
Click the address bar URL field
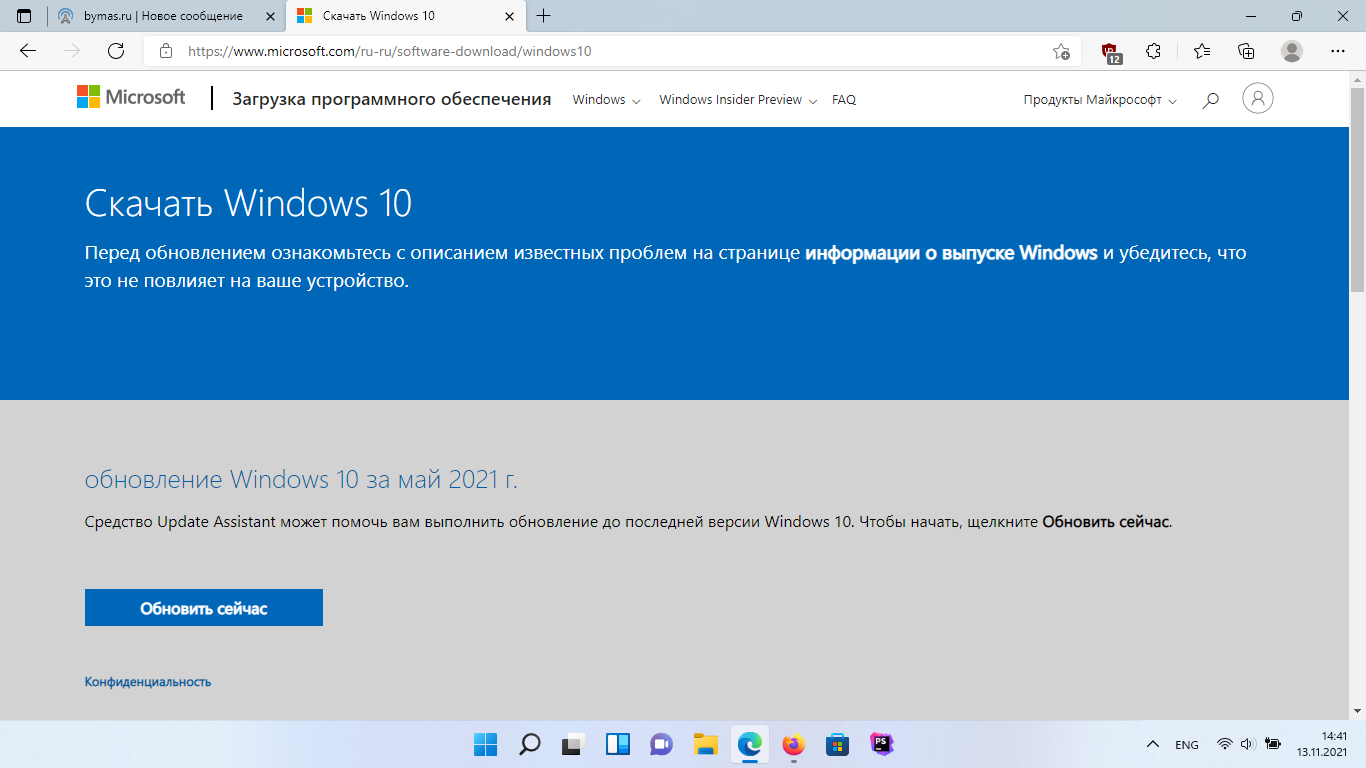[x=600, y=51]
